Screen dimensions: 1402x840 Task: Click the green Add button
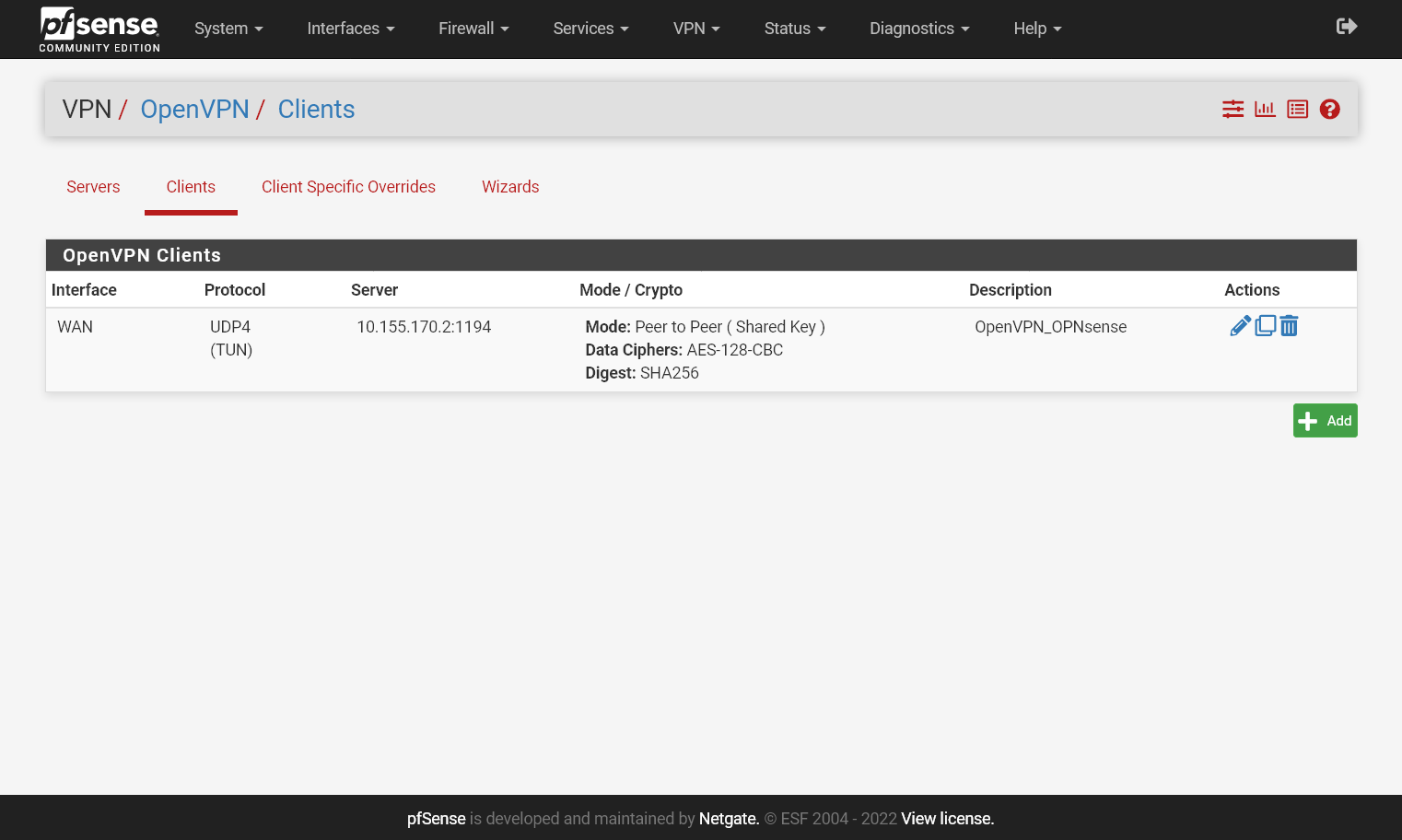1325,420
